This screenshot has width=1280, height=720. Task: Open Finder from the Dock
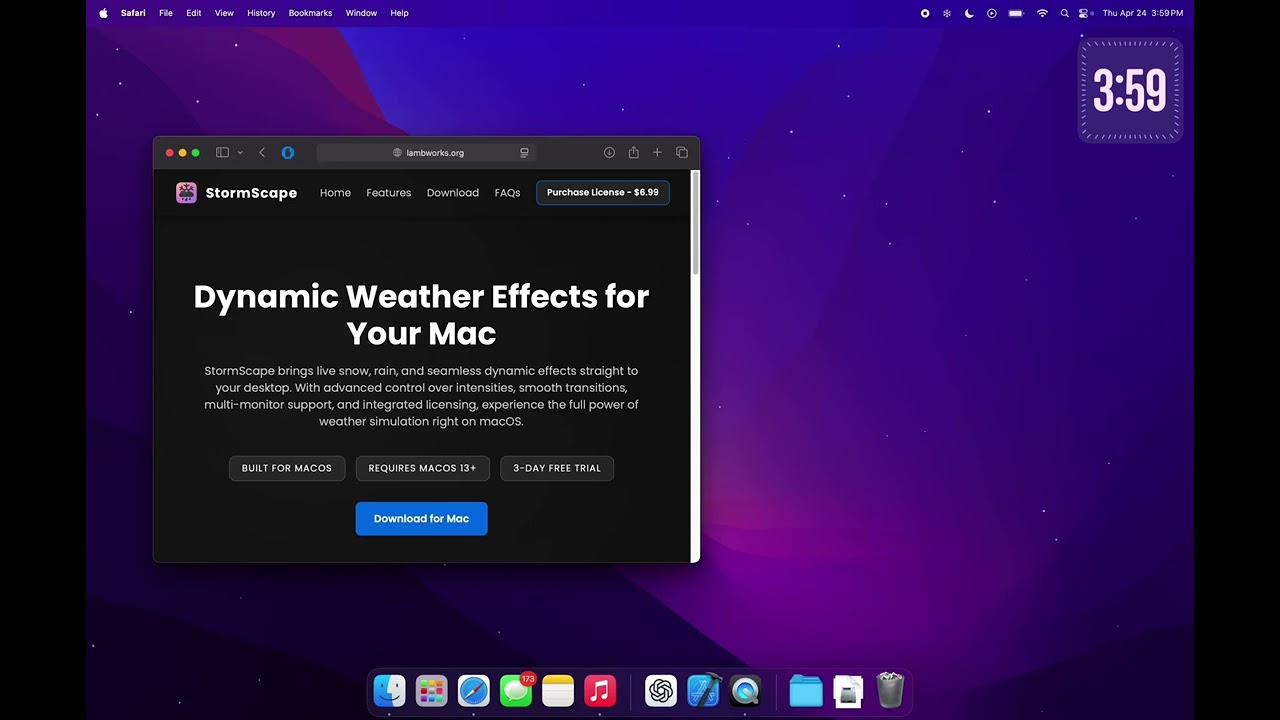coord(390,691)
